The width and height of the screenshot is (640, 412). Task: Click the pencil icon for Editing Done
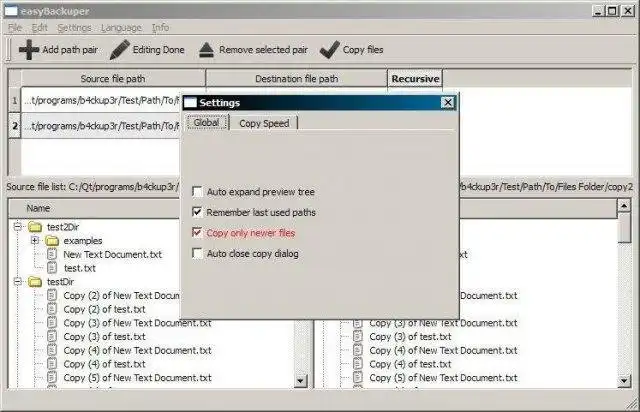tap(120, 50)
